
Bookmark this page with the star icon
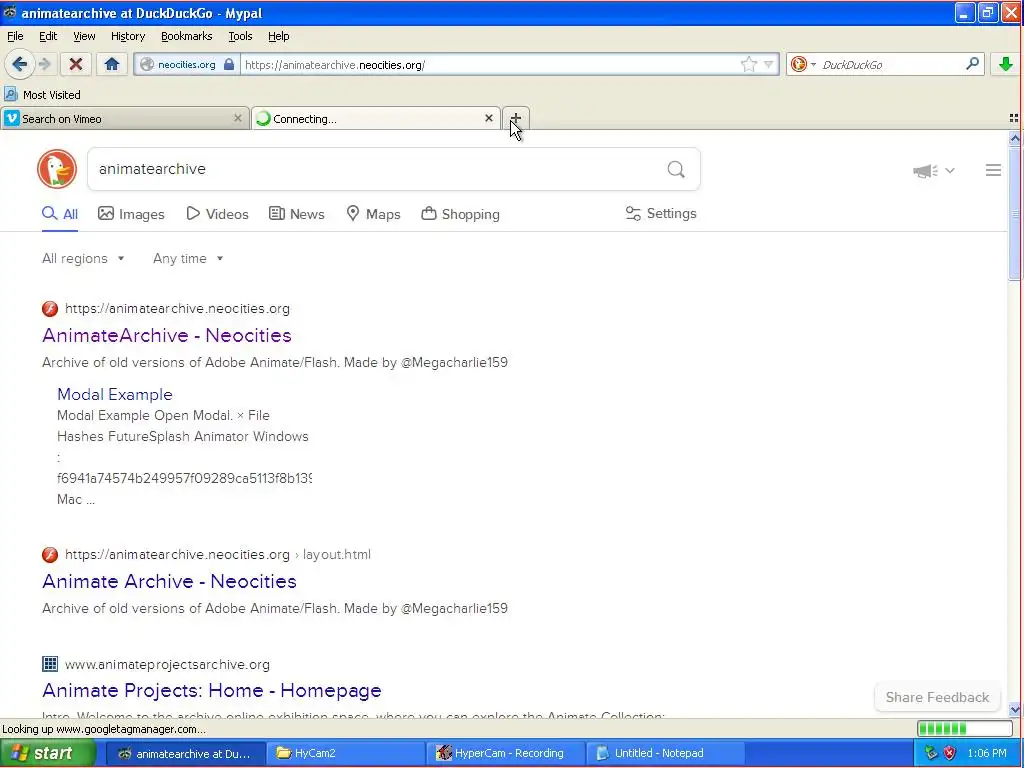point(748,64)
